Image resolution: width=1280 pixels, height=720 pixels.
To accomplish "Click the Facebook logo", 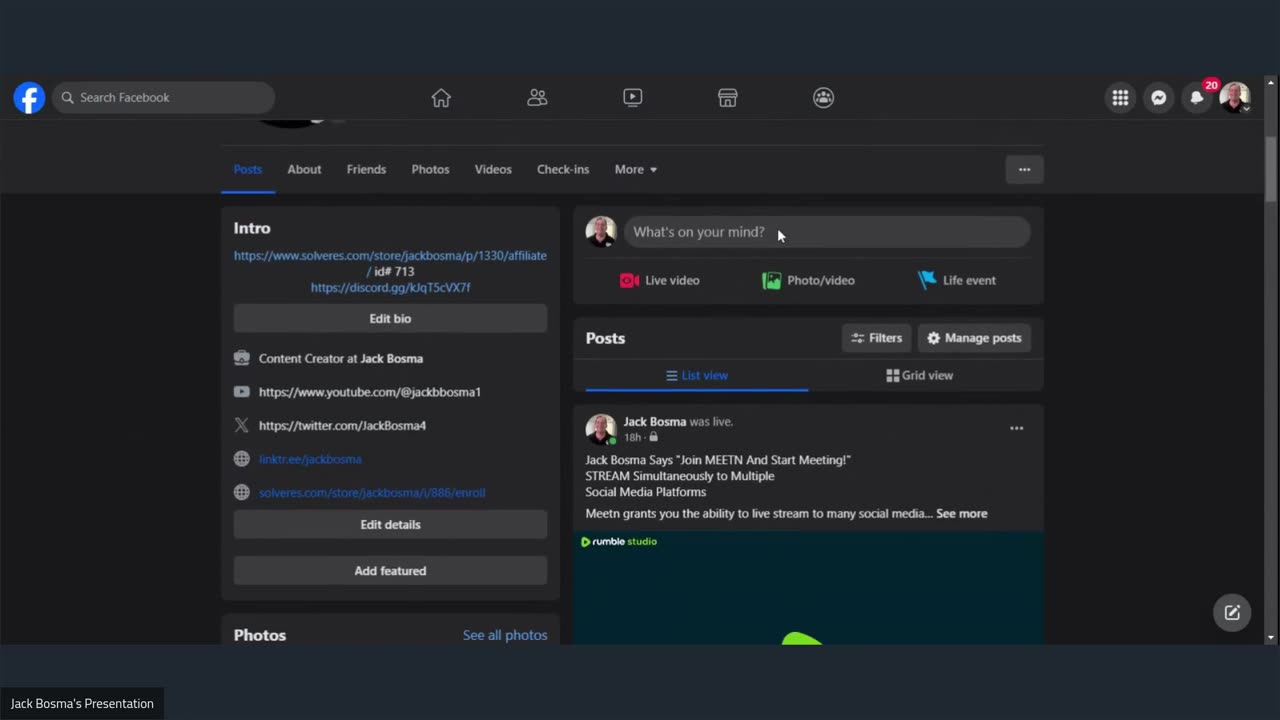I will [x=29, y=98].
